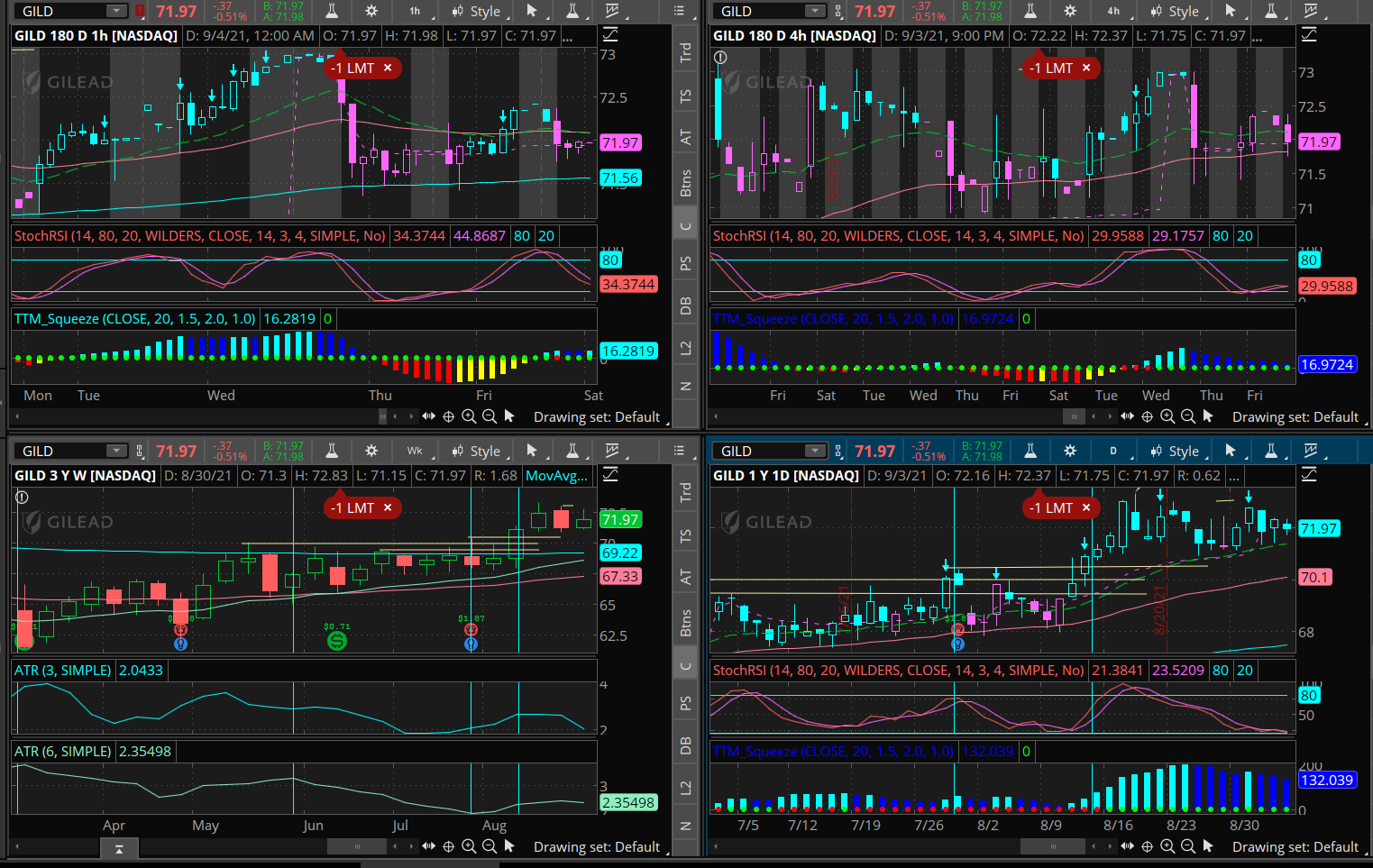Open Studies flask in the 1h chart toolbar
Image resolution: width=1373 pixels, height=868 pixels.
click(x=332, y=11)
